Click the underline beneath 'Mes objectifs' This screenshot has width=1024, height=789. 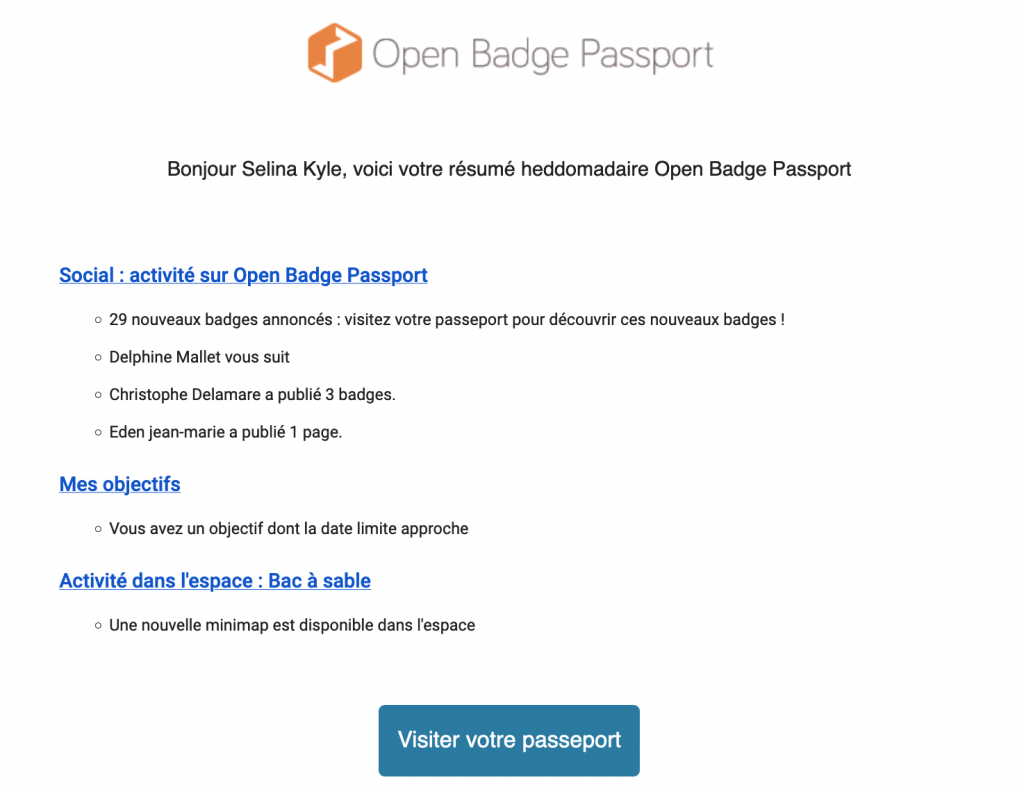coord(119,495)
